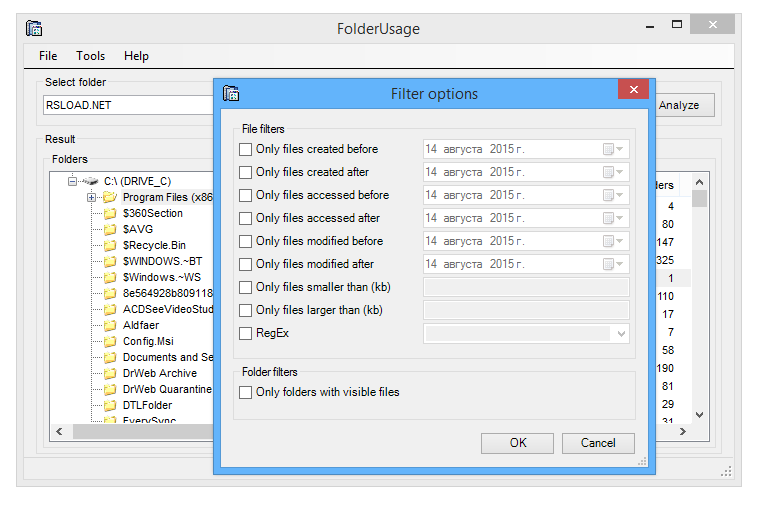Click the horizontal scrollbar right arrow

(x=683, y=431)
